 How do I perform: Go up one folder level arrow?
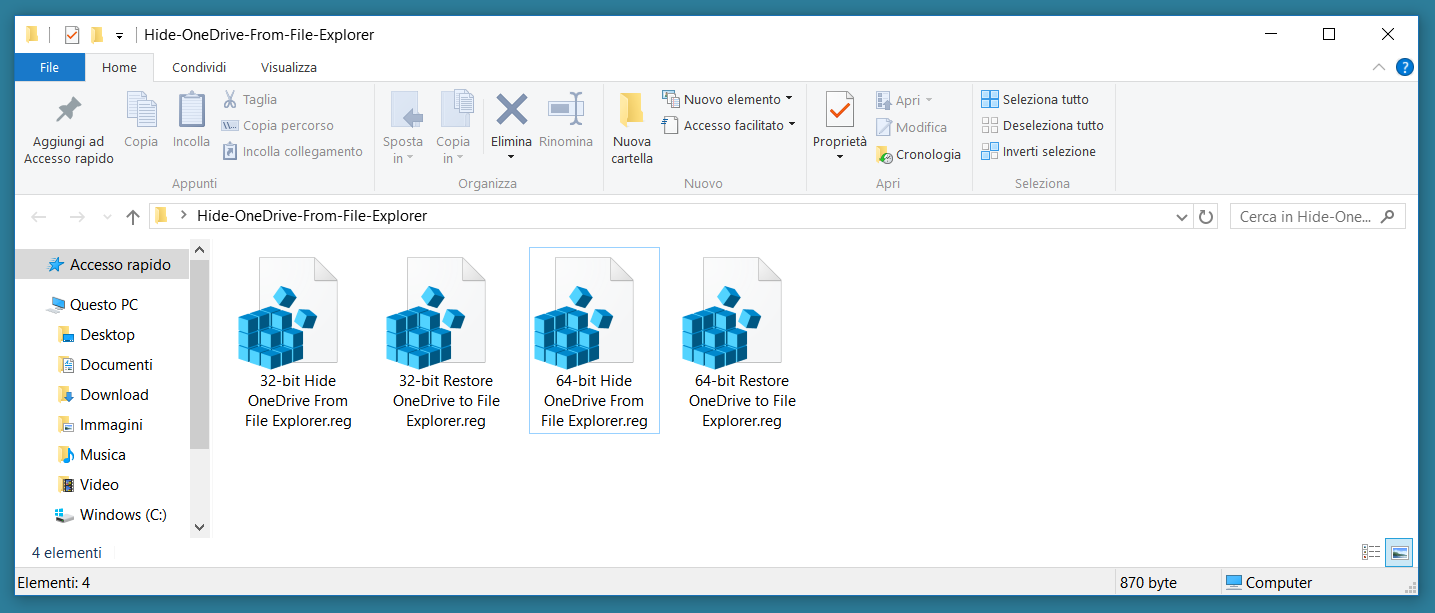tap(133, 216)
